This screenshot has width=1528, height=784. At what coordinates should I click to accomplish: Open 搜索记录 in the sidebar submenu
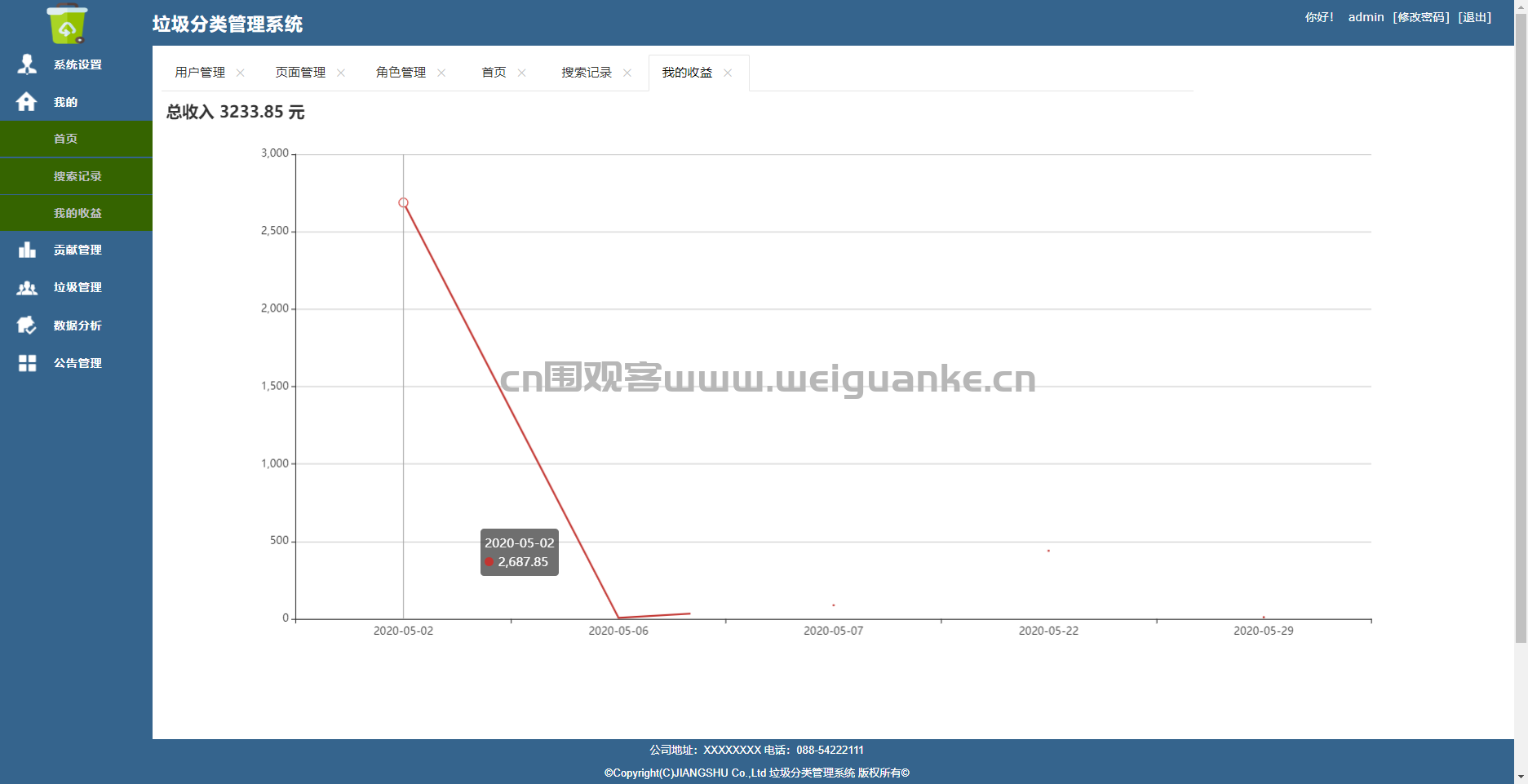pyautogui.click(x=76, y=176)
